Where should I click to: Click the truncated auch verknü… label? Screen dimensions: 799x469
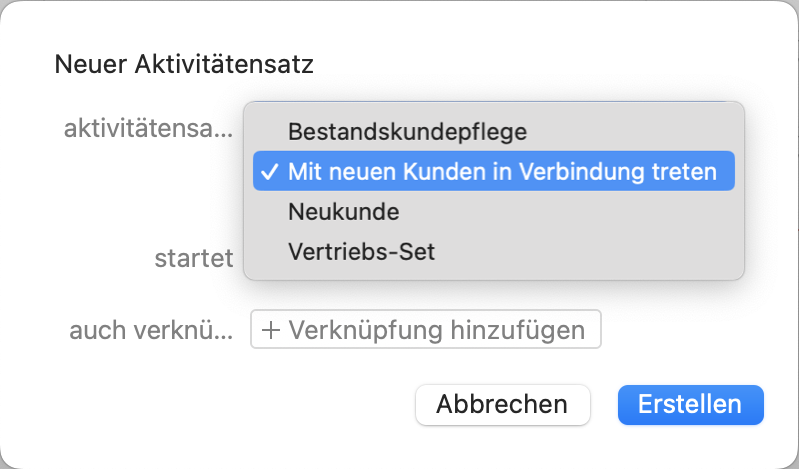151,330
